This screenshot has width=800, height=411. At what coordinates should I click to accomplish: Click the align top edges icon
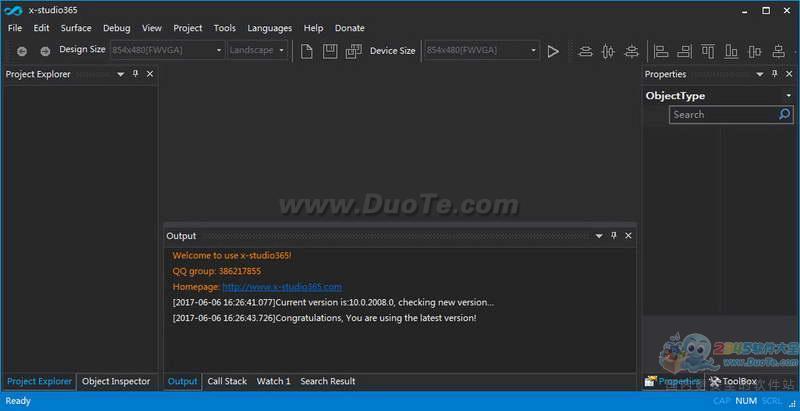coord(708,51)
